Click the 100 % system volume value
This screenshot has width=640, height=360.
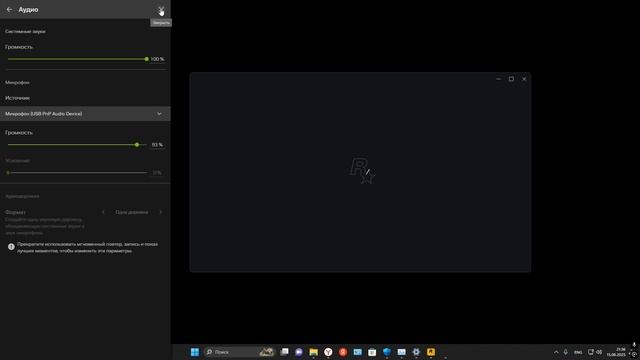pyautogui.click(x=157, y=59)
